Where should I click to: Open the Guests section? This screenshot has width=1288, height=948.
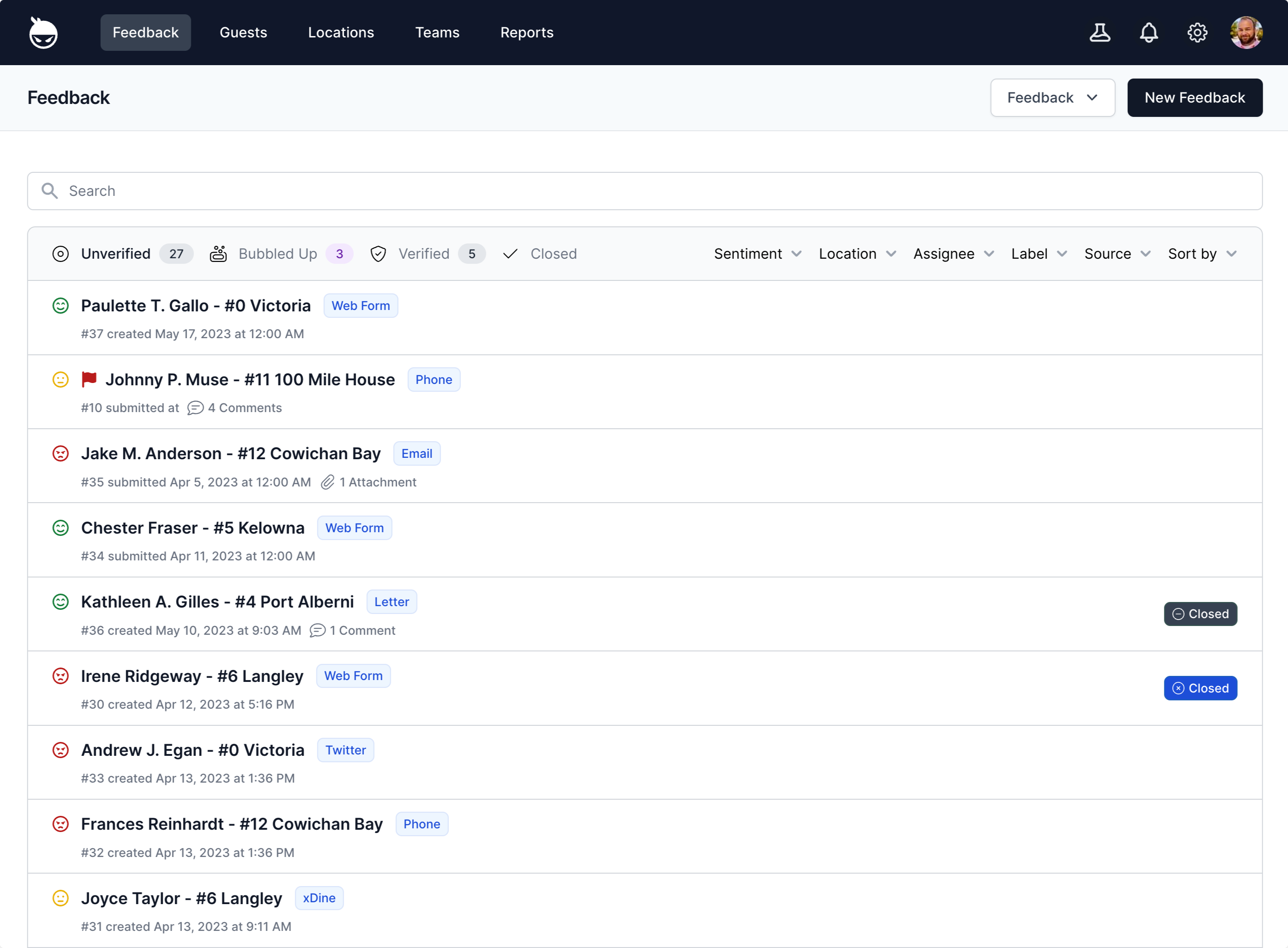tap(243, 32)
